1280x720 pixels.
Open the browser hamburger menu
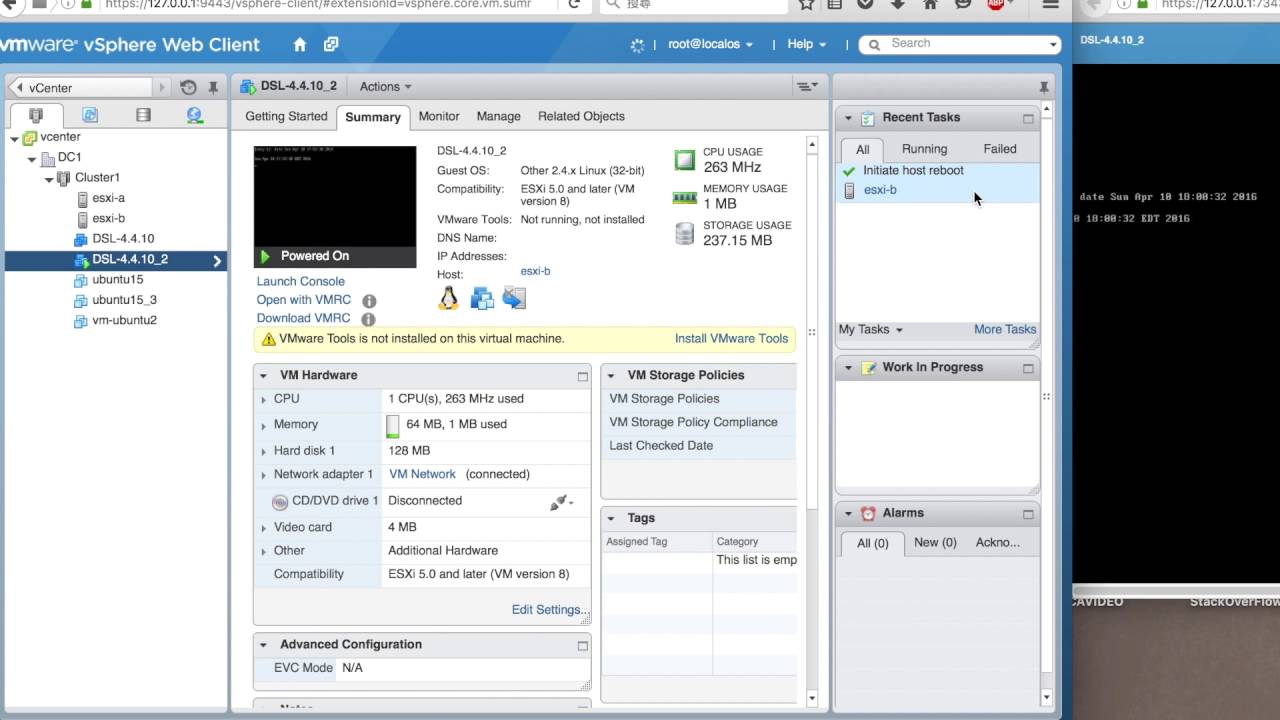point(1050,4)
